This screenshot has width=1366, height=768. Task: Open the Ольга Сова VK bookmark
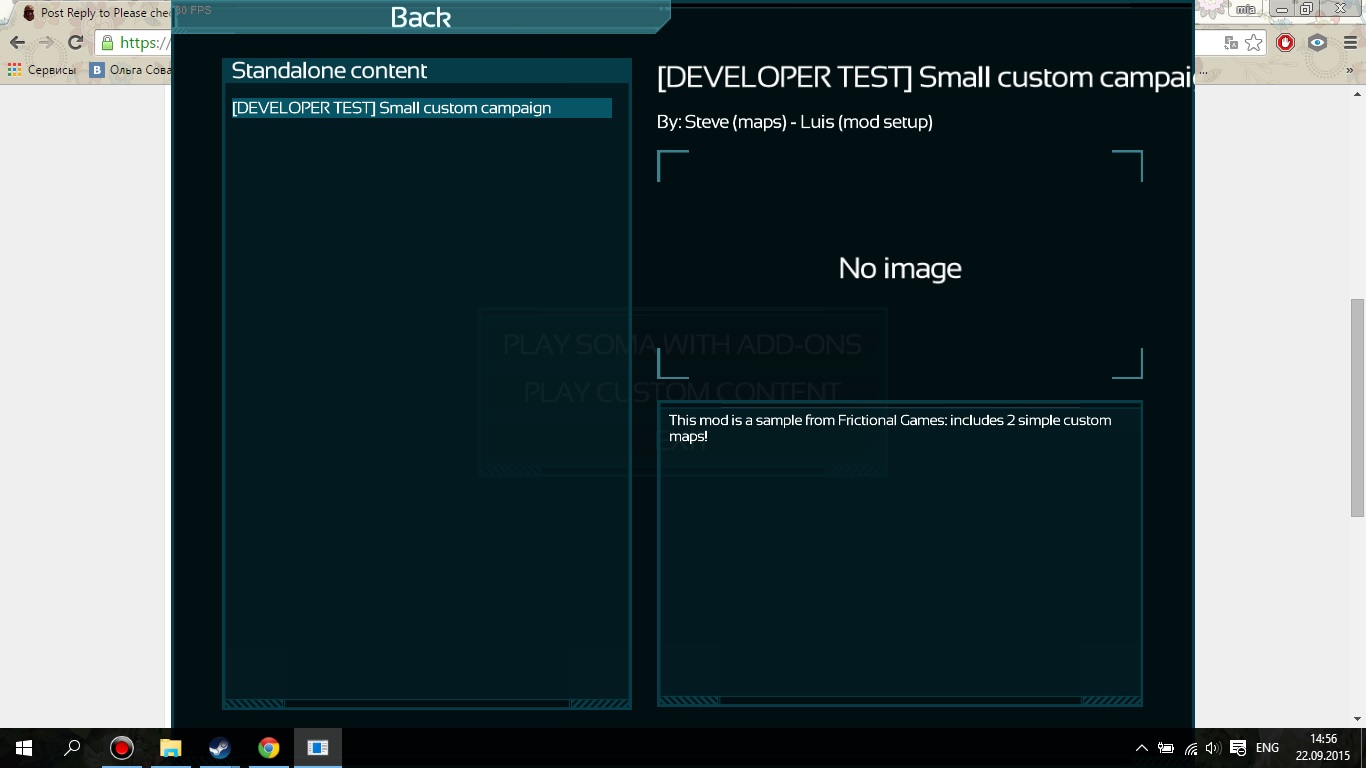coord(130,70)
